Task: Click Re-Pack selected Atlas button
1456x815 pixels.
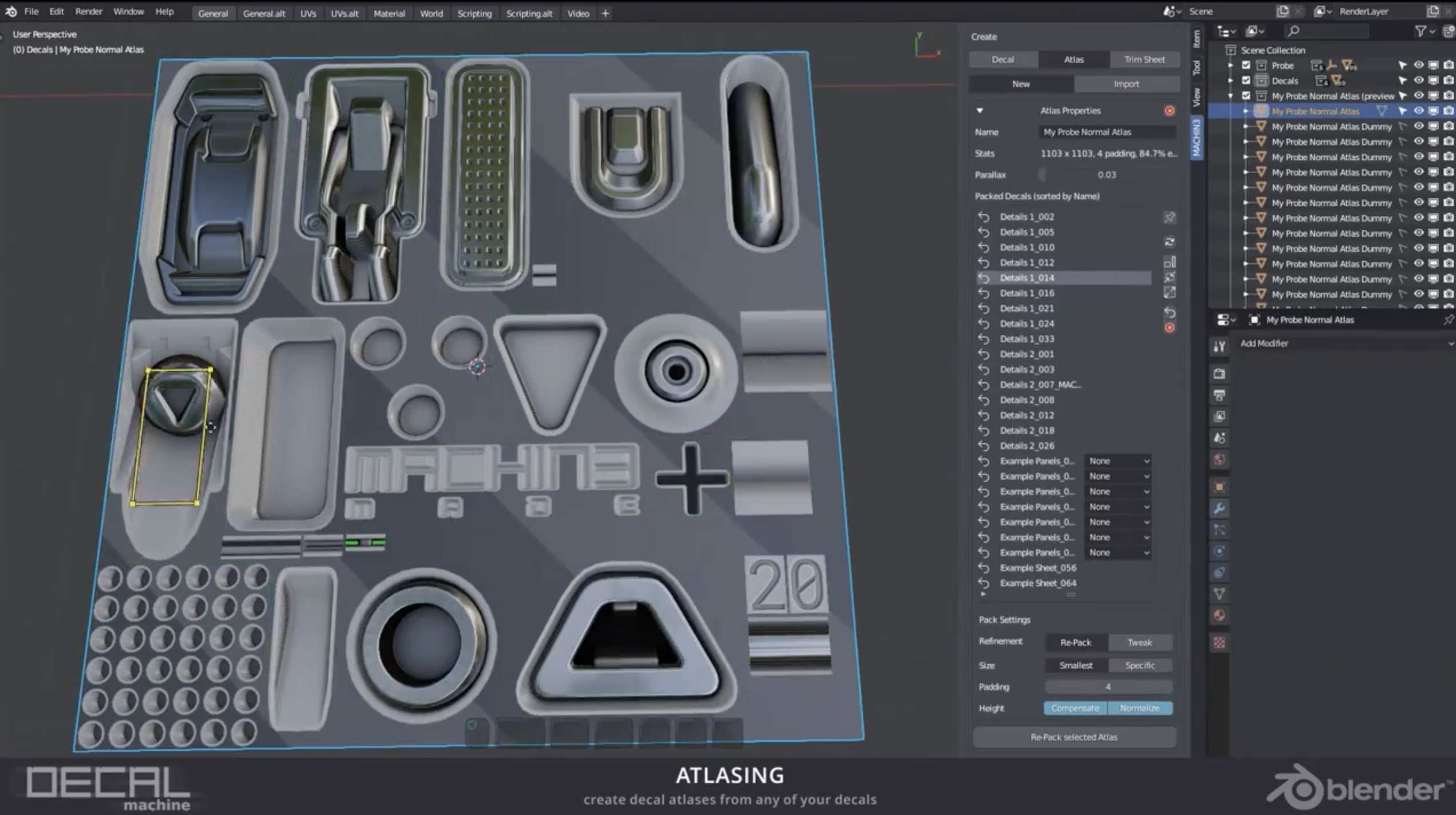Action: [x=1074, y=737]
